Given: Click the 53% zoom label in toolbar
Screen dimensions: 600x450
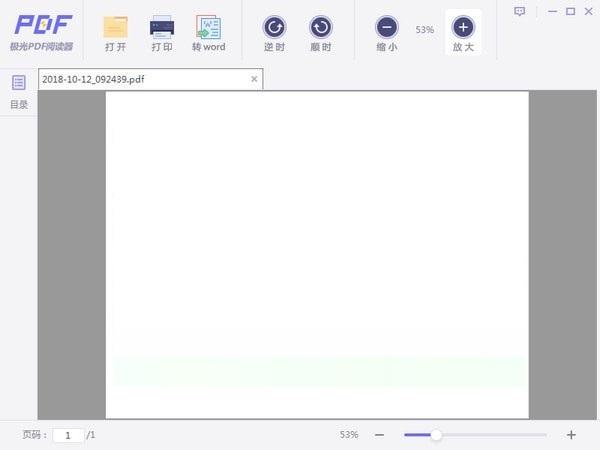Looking at the screenshot, I should click(x=425, y=29).
